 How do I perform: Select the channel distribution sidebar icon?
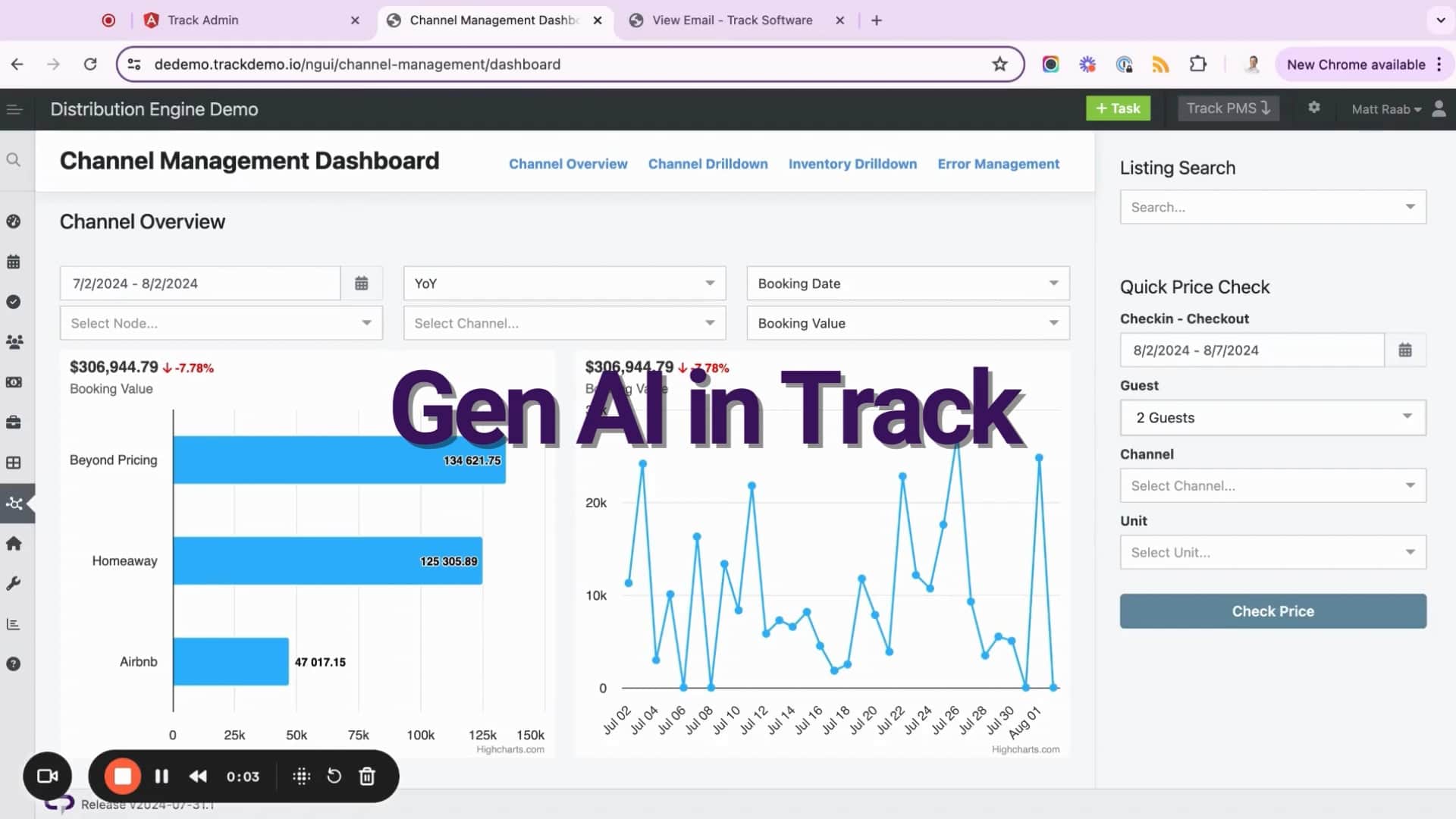(x=14, y=504)
